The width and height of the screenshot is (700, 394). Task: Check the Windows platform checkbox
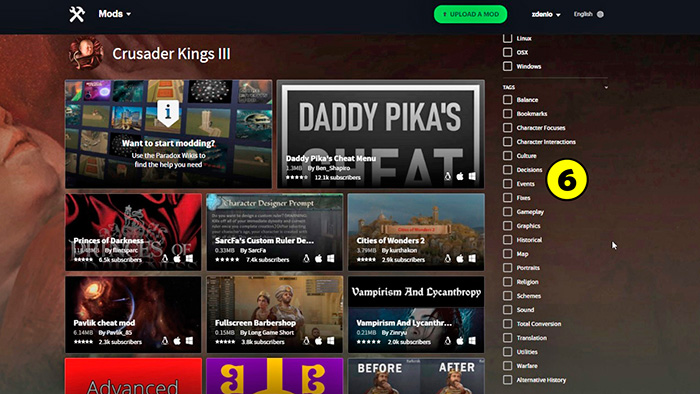point(508,66)
